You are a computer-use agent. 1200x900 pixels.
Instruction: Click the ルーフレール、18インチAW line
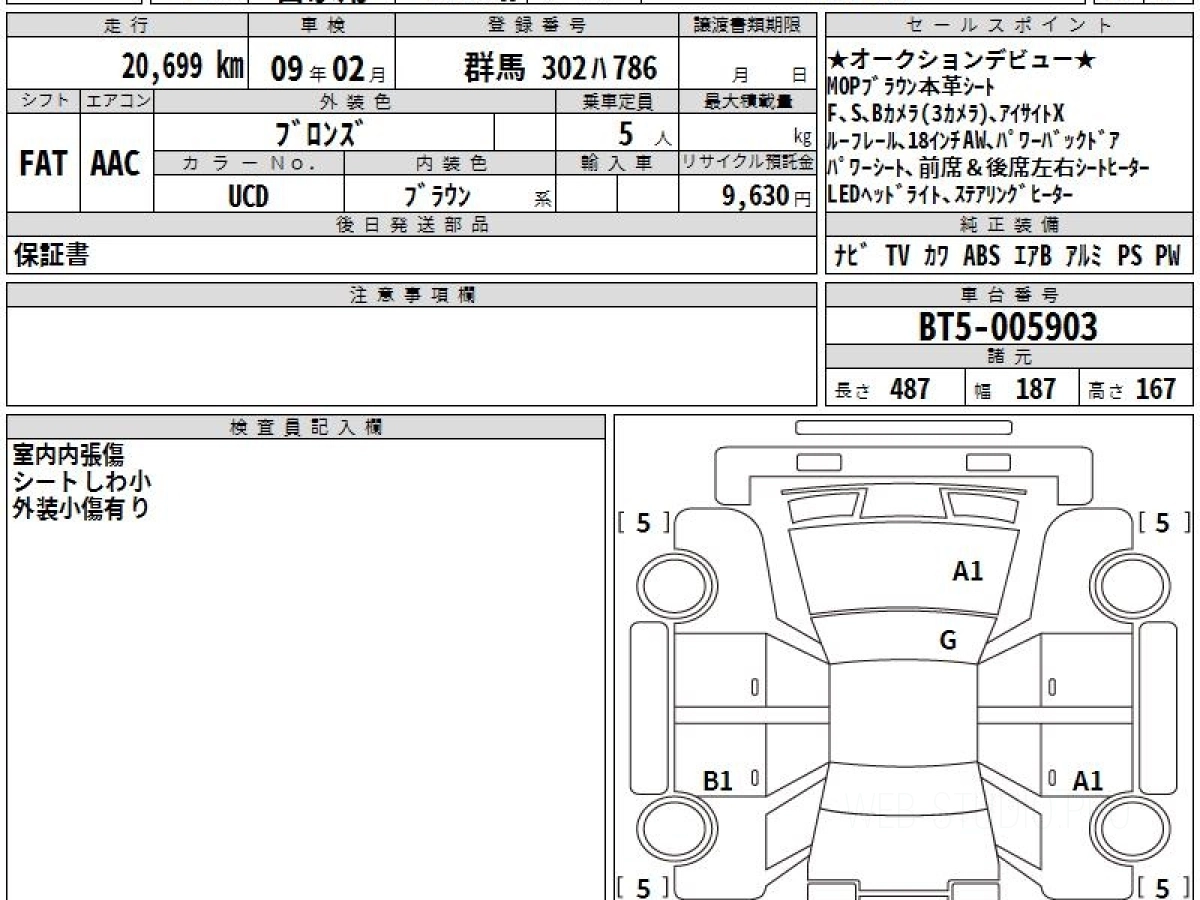[974, 140]
